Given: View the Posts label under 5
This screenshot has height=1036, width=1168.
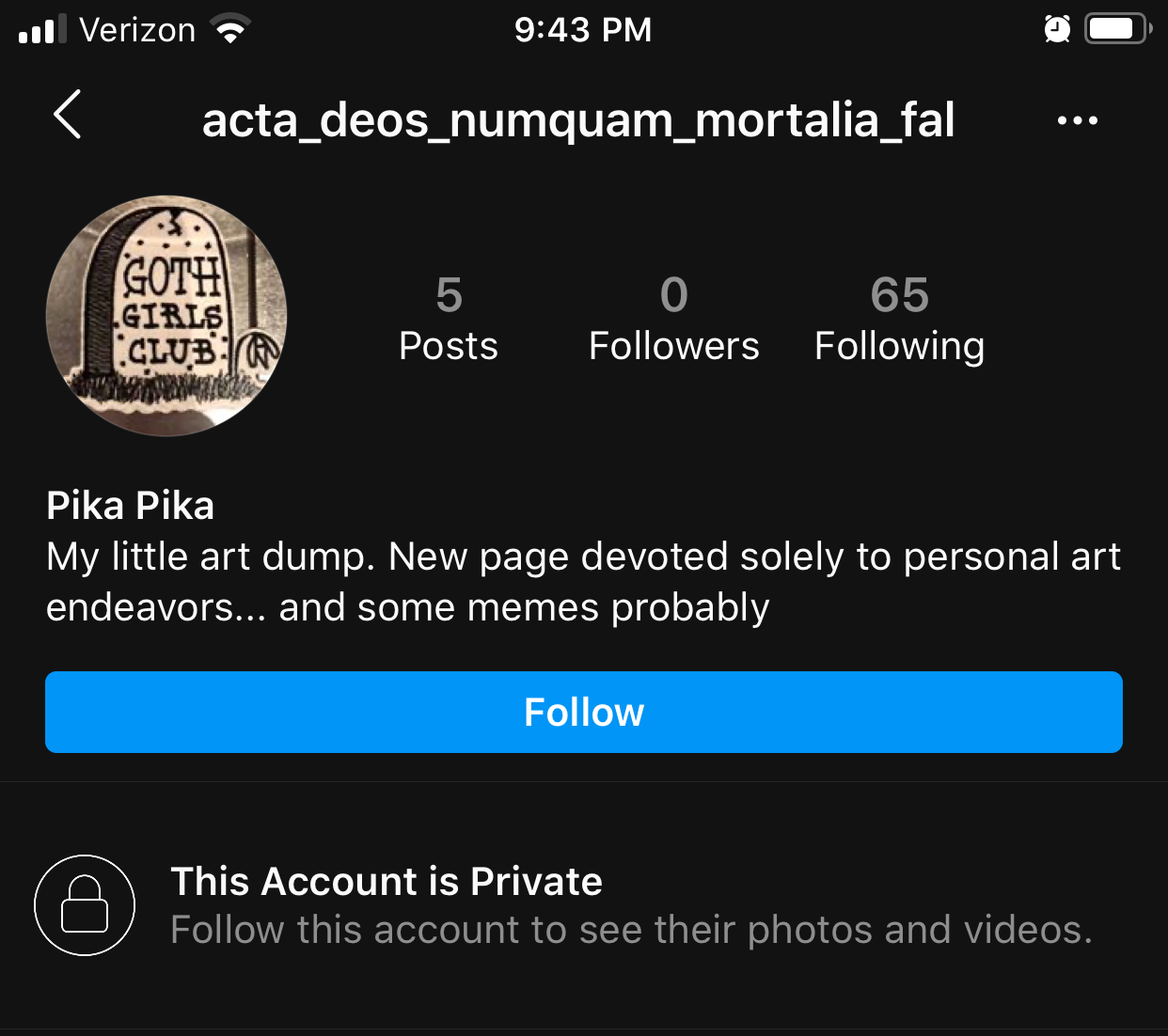Looking at the screenshot, I should (x=449, y=346).
